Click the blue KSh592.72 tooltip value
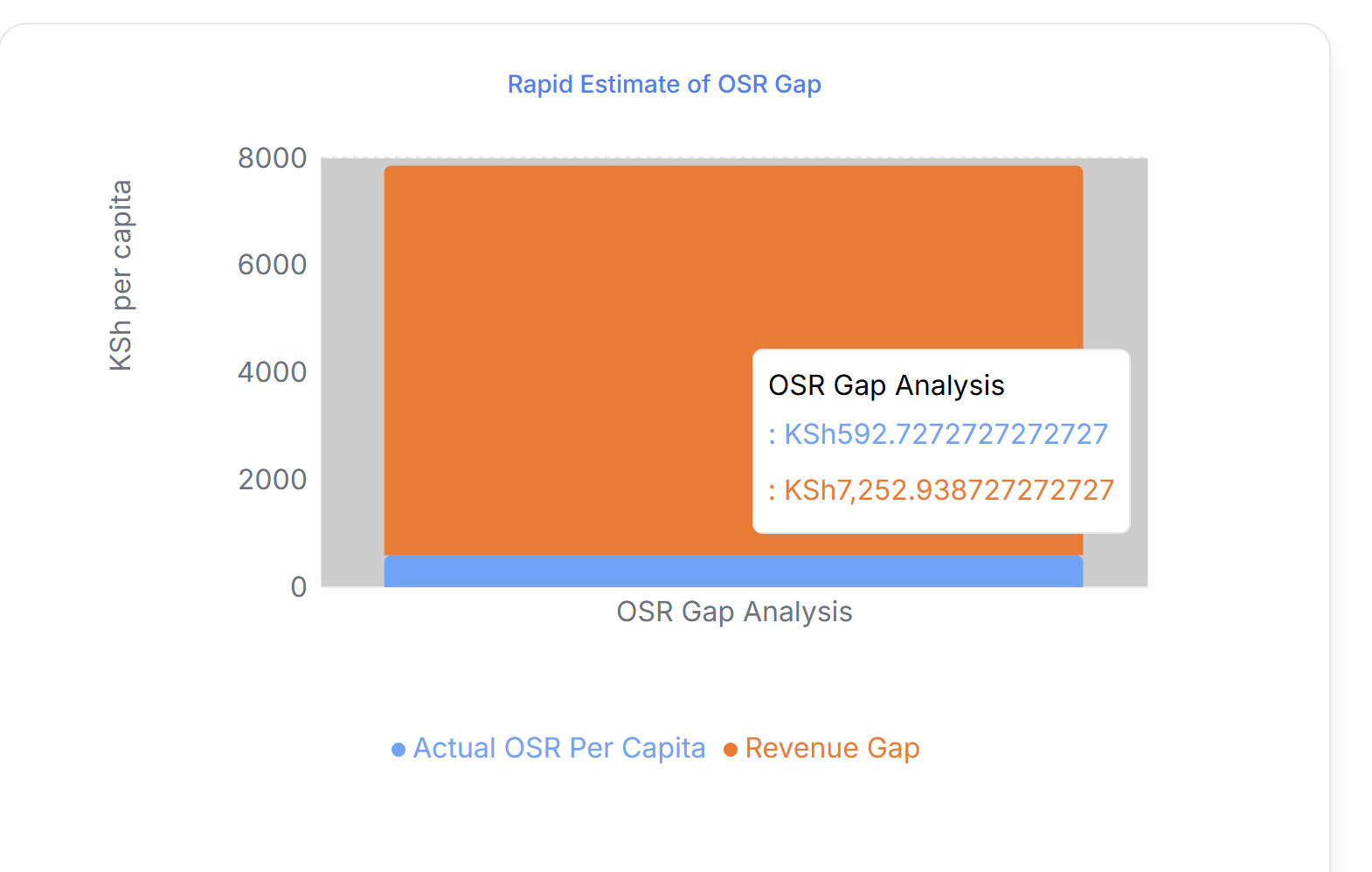The height and width of the screenshot is (872, 1372). pyautogui.click(x=946, y=434)
